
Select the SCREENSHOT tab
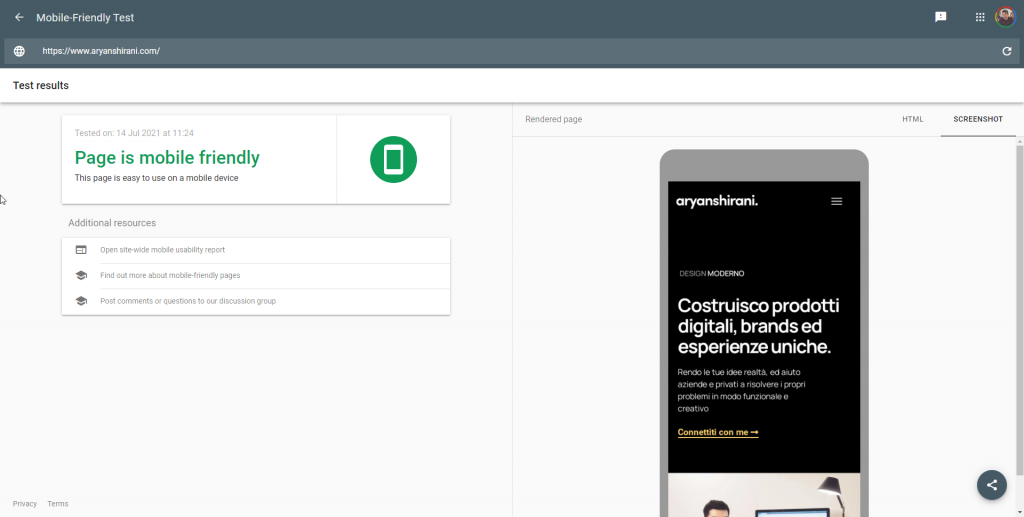pos(978,119)
